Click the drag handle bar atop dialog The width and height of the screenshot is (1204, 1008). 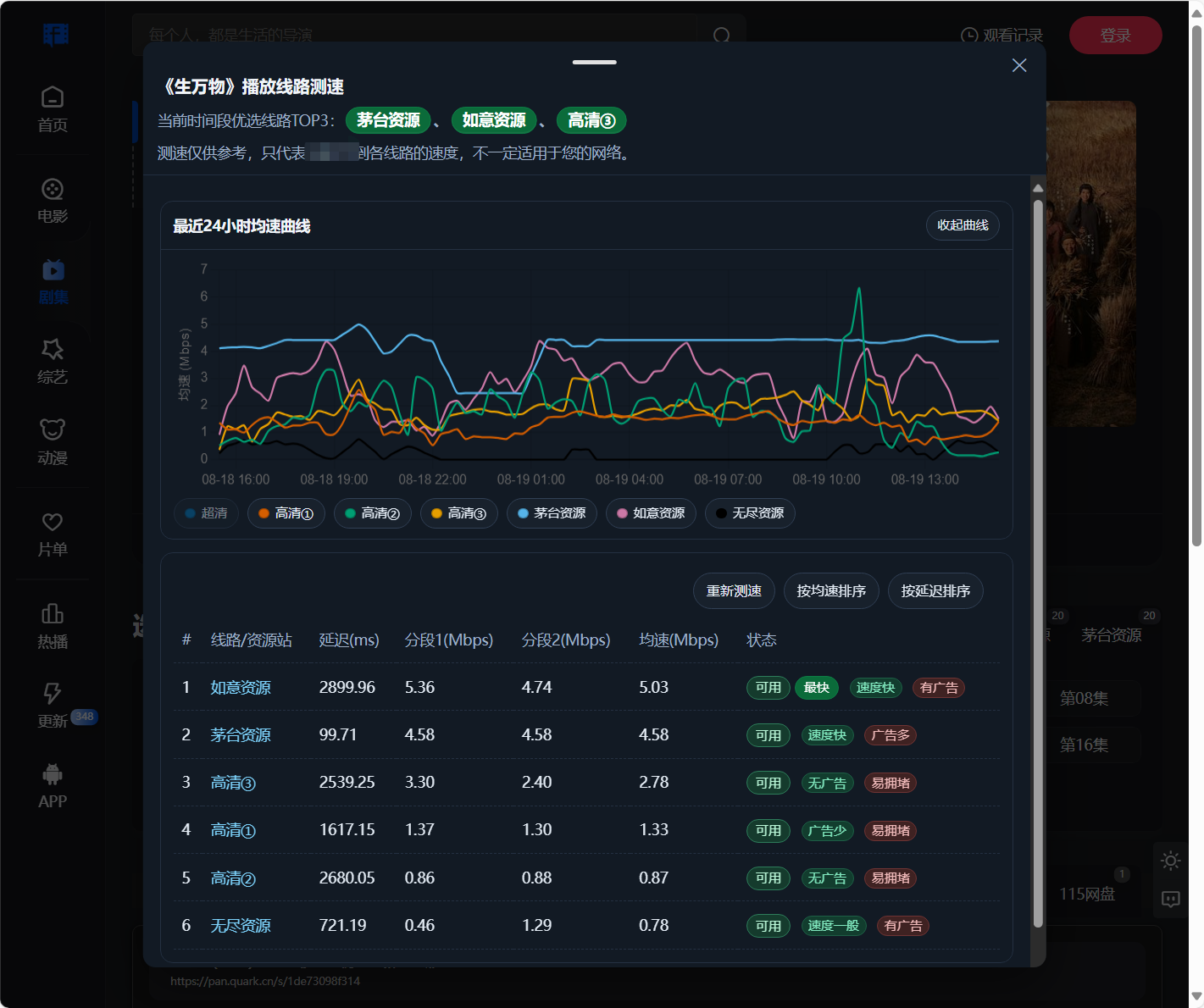click(x=594, y=62)
